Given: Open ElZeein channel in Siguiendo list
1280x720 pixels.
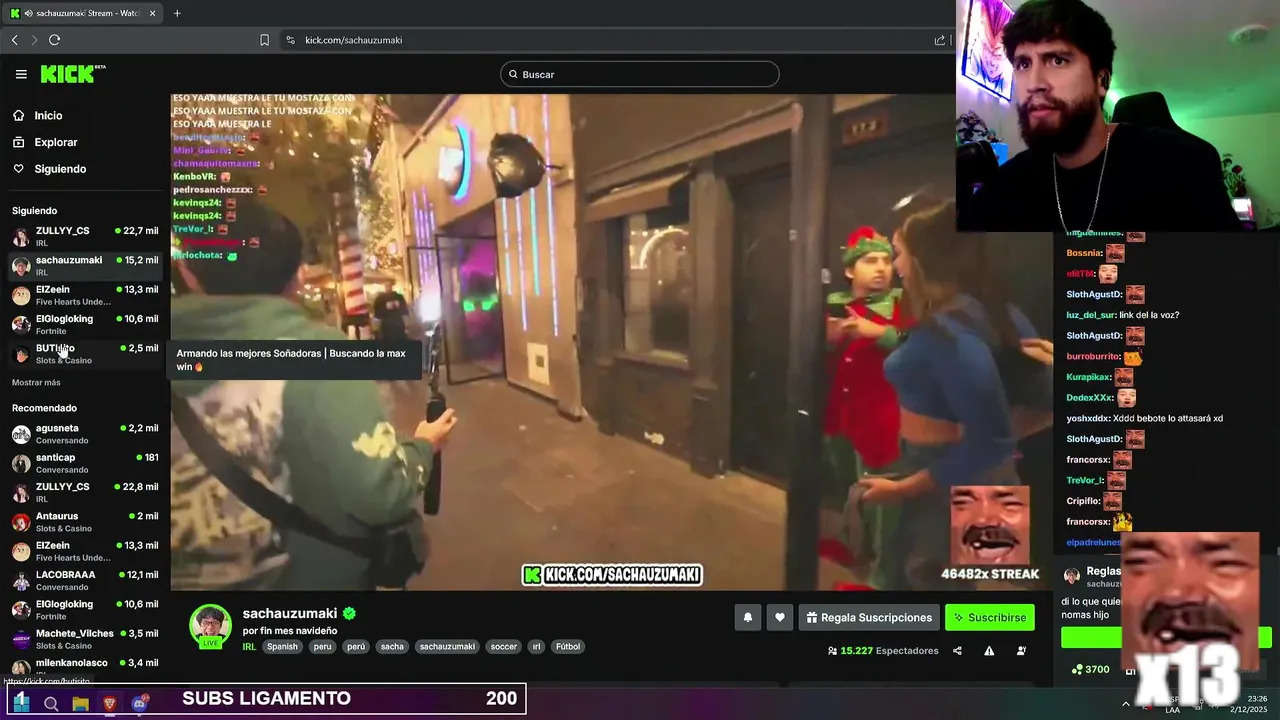Looking at the screenshot, I should (85, 295).
